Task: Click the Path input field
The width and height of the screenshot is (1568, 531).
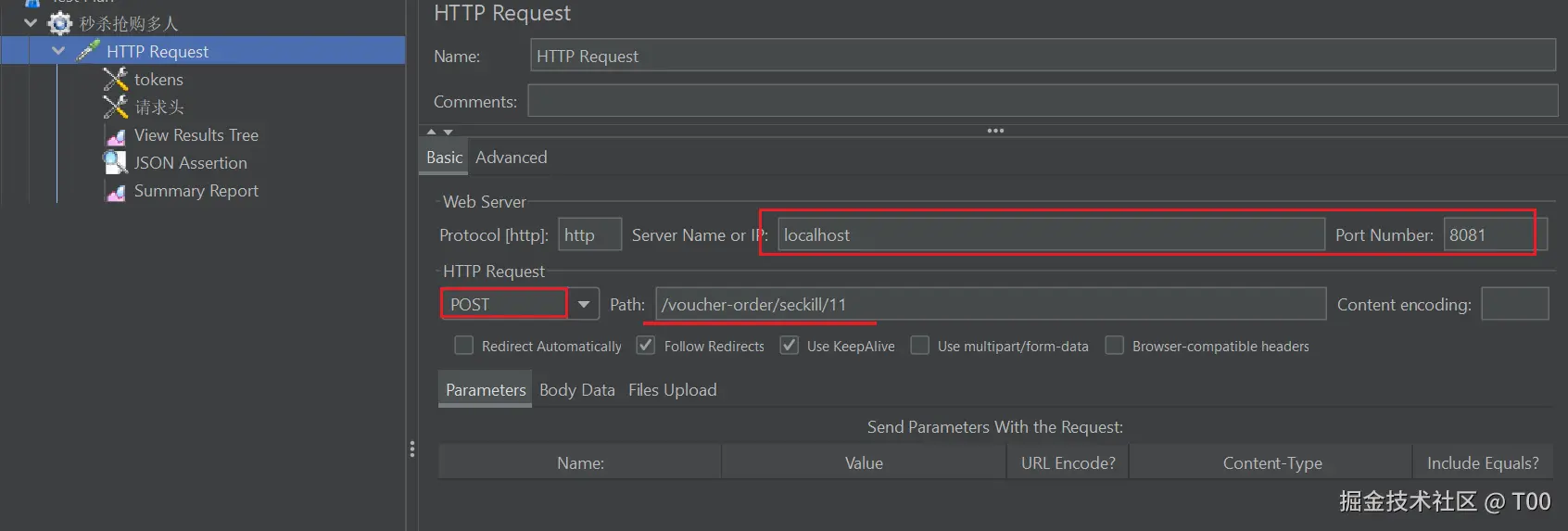Action: (990, 304)
